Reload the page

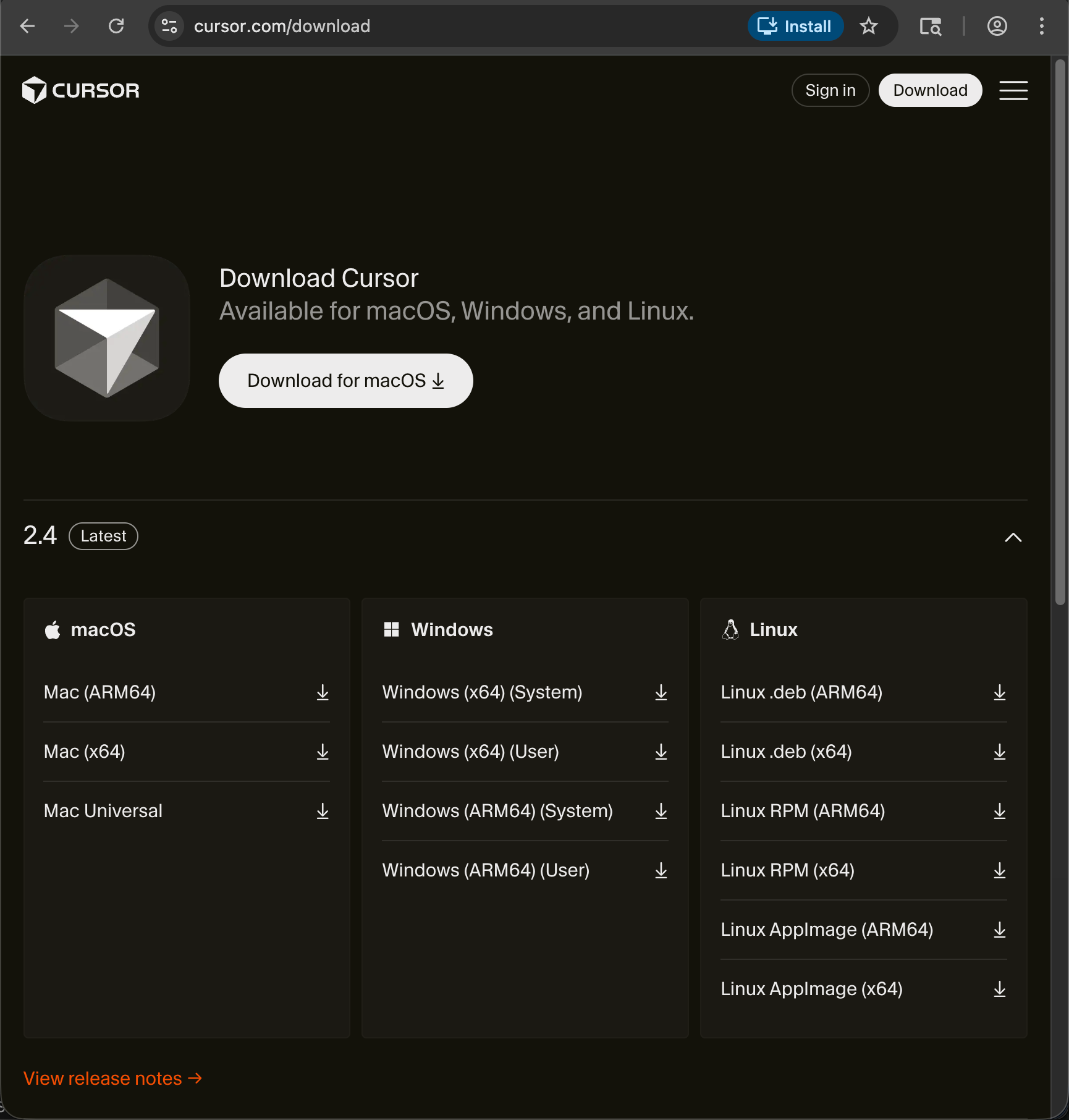[x=116, y=26]
